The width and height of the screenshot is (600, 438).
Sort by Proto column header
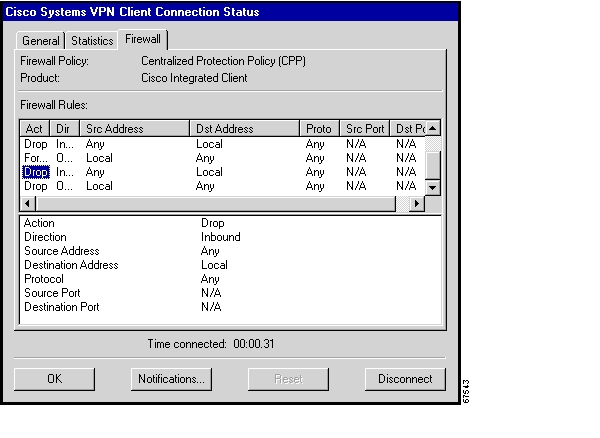click(319, 129)
